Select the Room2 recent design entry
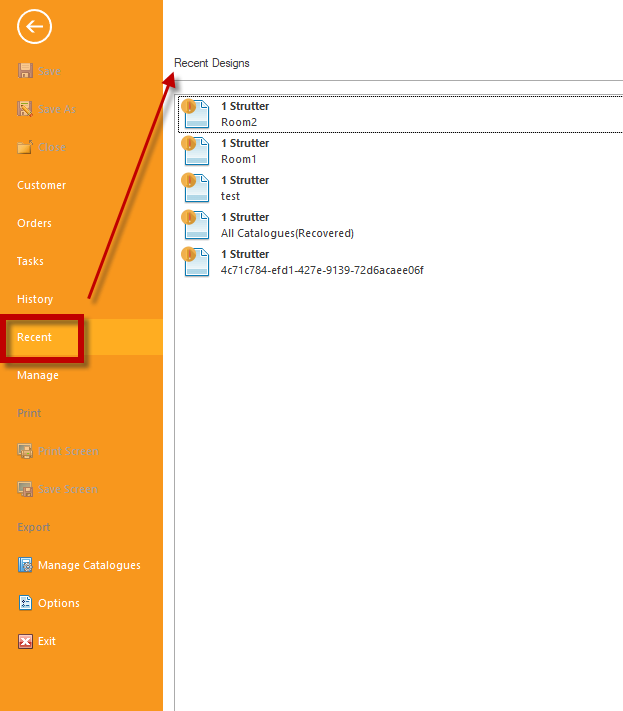This screenshot has width=623, height=711. [400, 114]
